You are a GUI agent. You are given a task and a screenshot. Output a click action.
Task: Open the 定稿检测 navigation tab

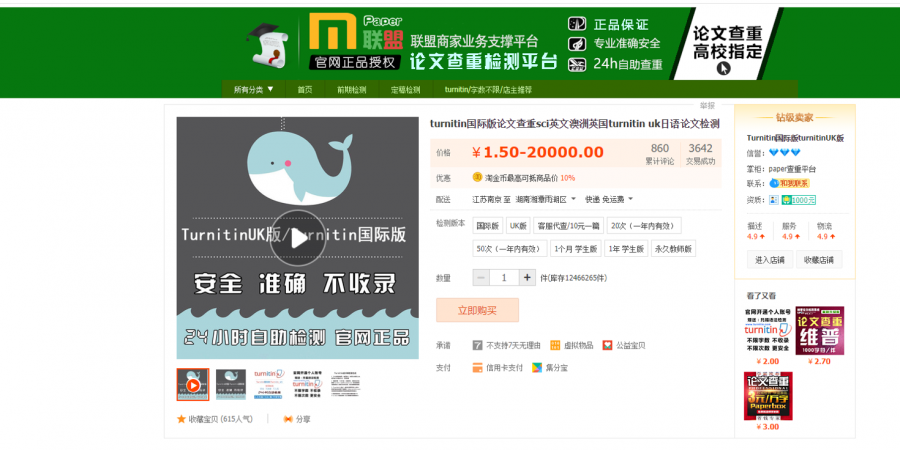click(405, 89)
